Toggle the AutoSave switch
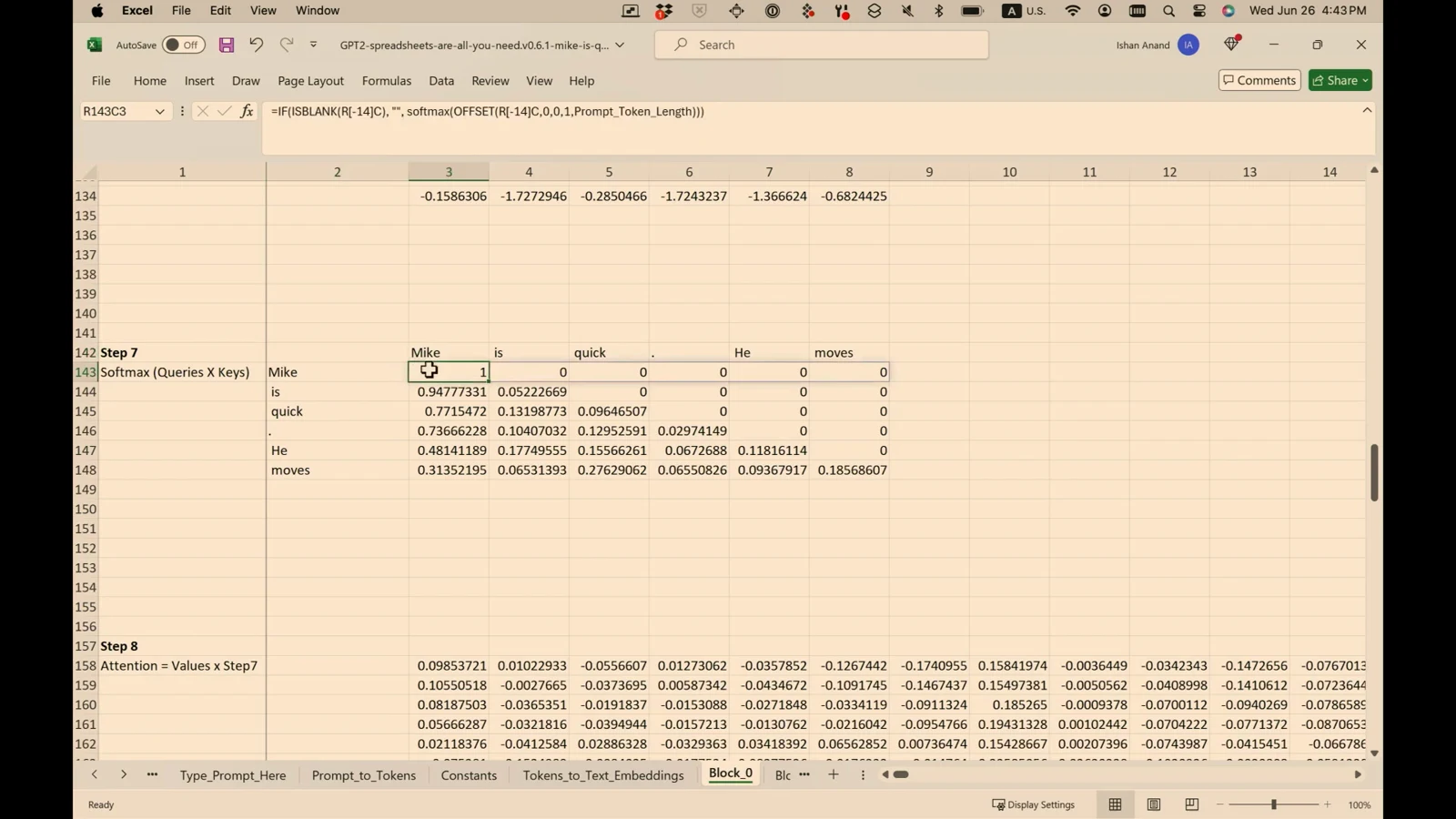The image size is (1456, 819). point(183,45)
